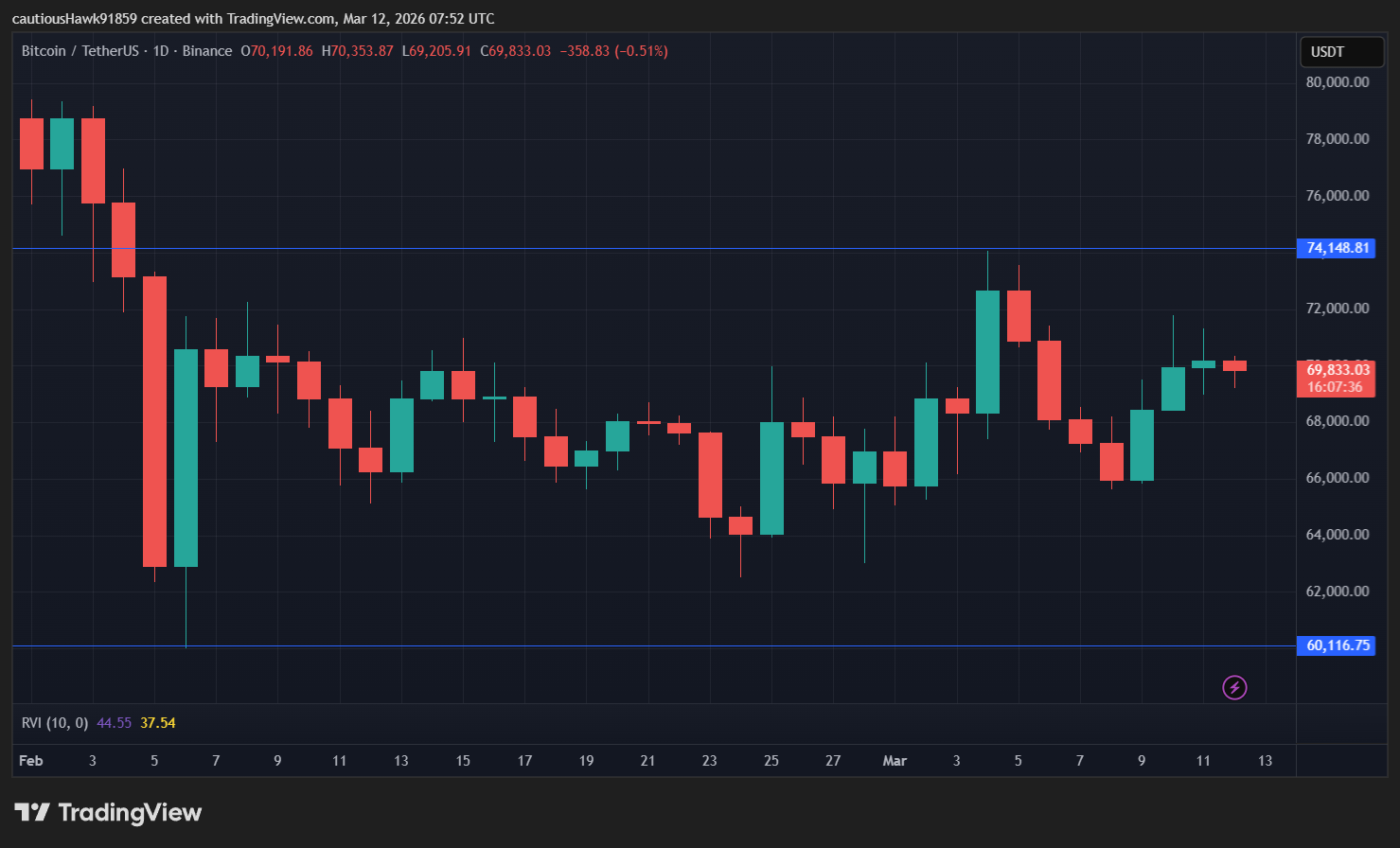This screenshot has width=1400, height=848.
Task: Click the 80,000.00 price scale value
Action: click(x=1336, y=81)
